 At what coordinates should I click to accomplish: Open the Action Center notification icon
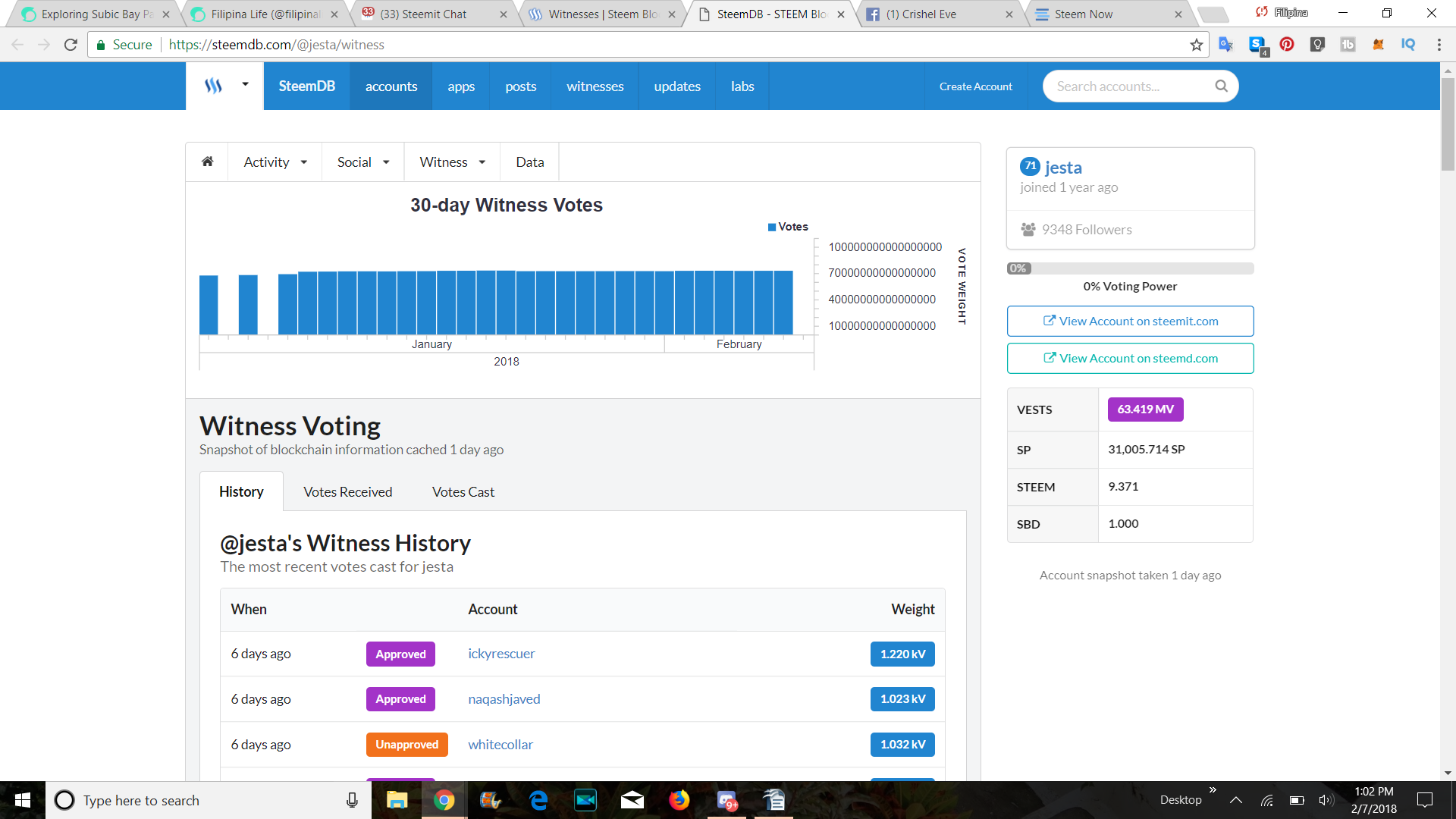click(1425, 800)
